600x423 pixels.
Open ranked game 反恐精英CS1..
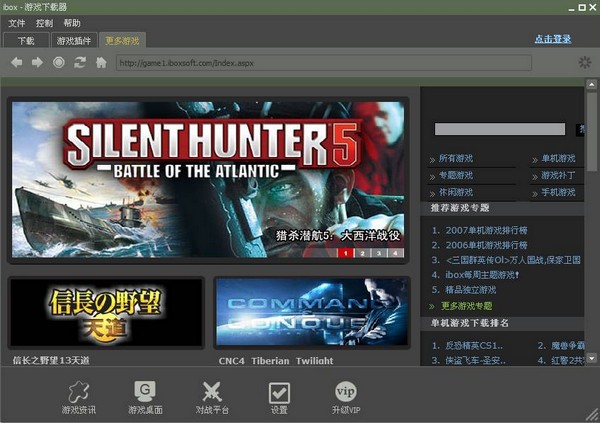coord(474,346)
